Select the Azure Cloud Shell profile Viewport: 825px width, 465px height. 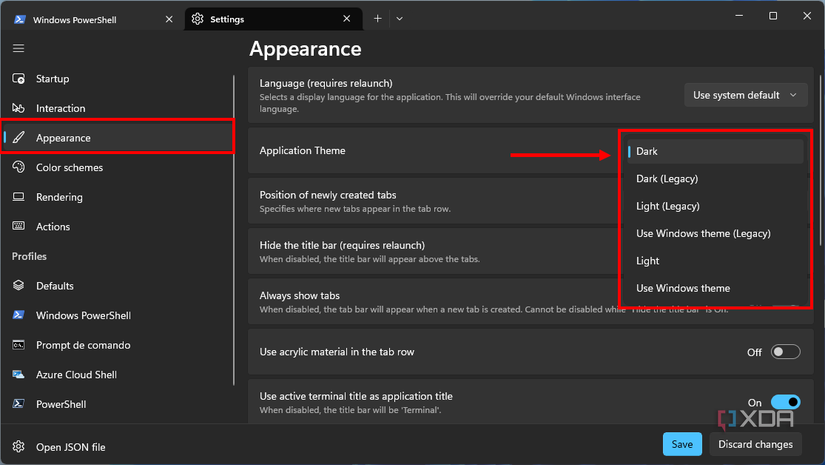coord(76,375)
